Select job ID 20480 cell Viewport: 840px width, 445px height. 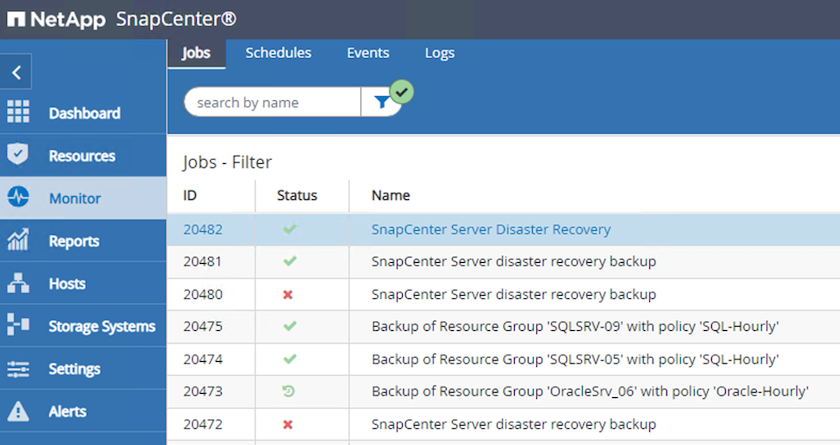(202, 294)
